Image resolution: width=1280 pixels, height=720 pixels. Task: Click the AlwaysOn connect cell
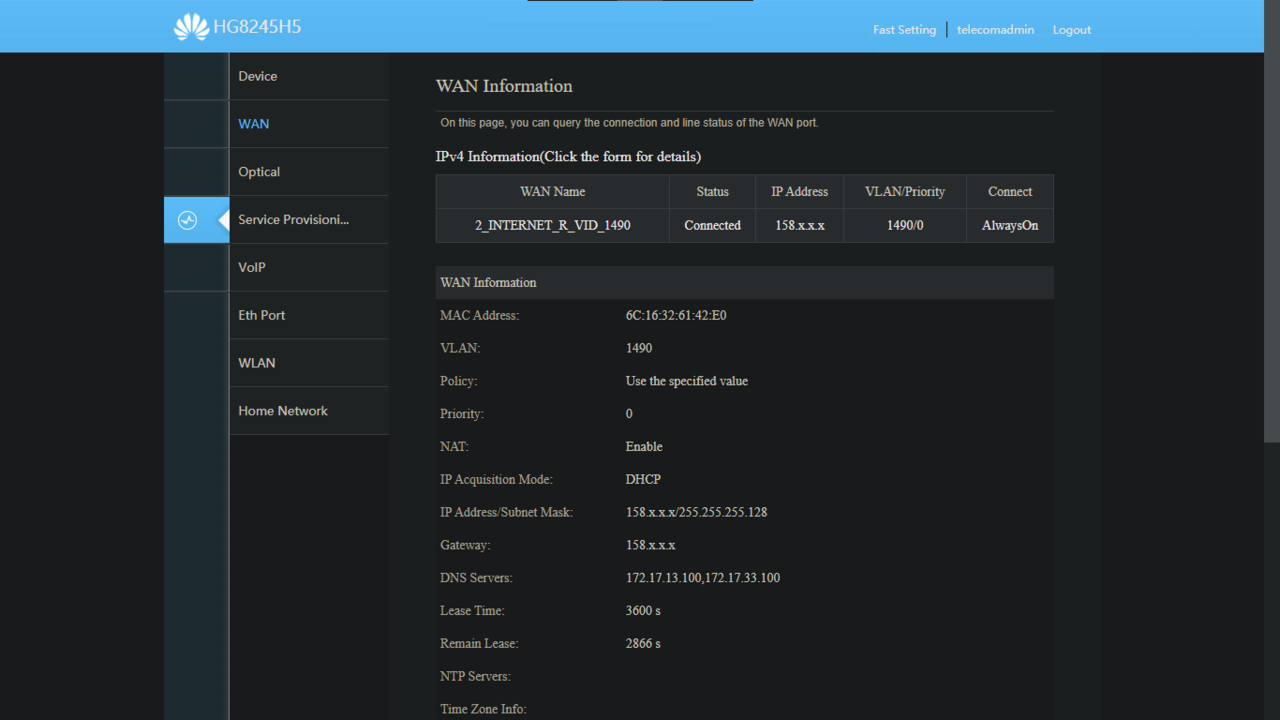coord(1010,226)
